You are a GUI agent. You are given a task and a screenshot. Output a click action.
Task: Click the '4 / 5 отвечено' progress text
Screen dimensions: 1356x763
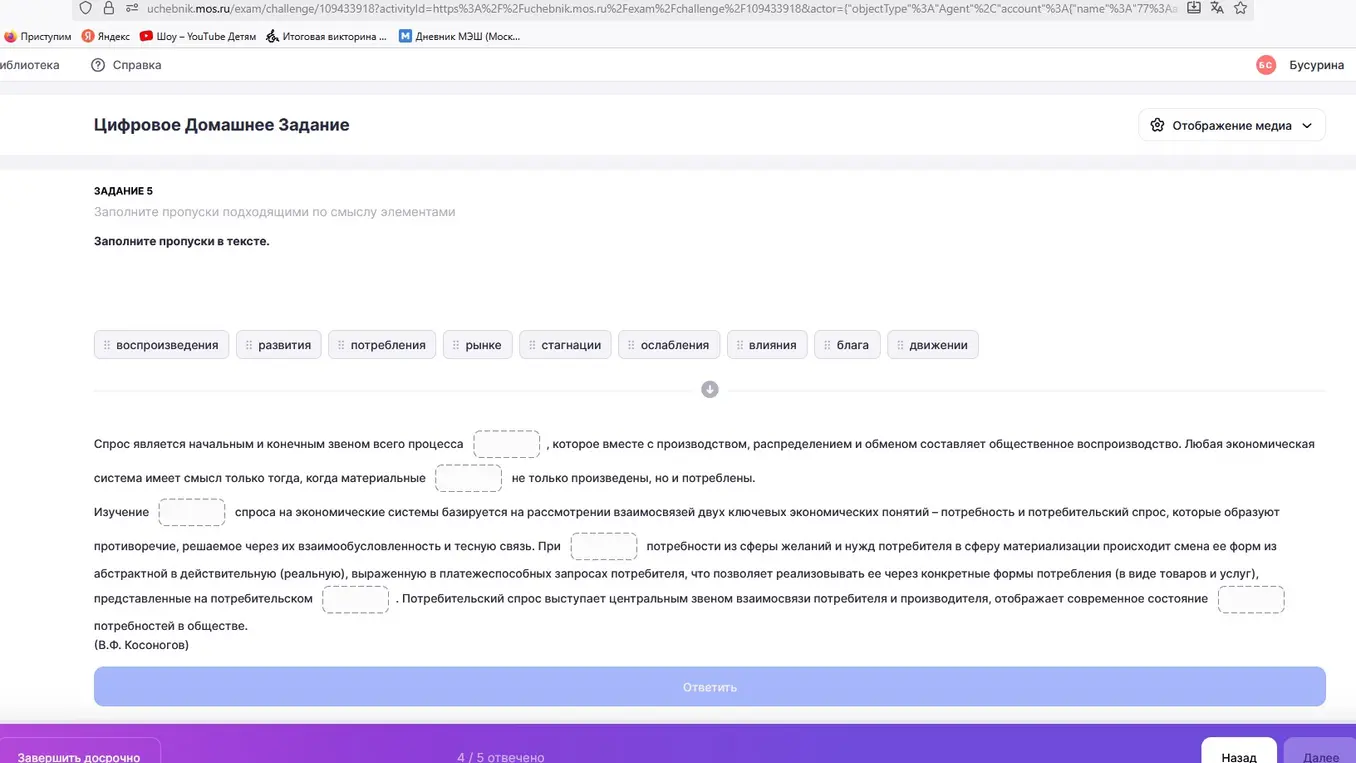point(501,757)
